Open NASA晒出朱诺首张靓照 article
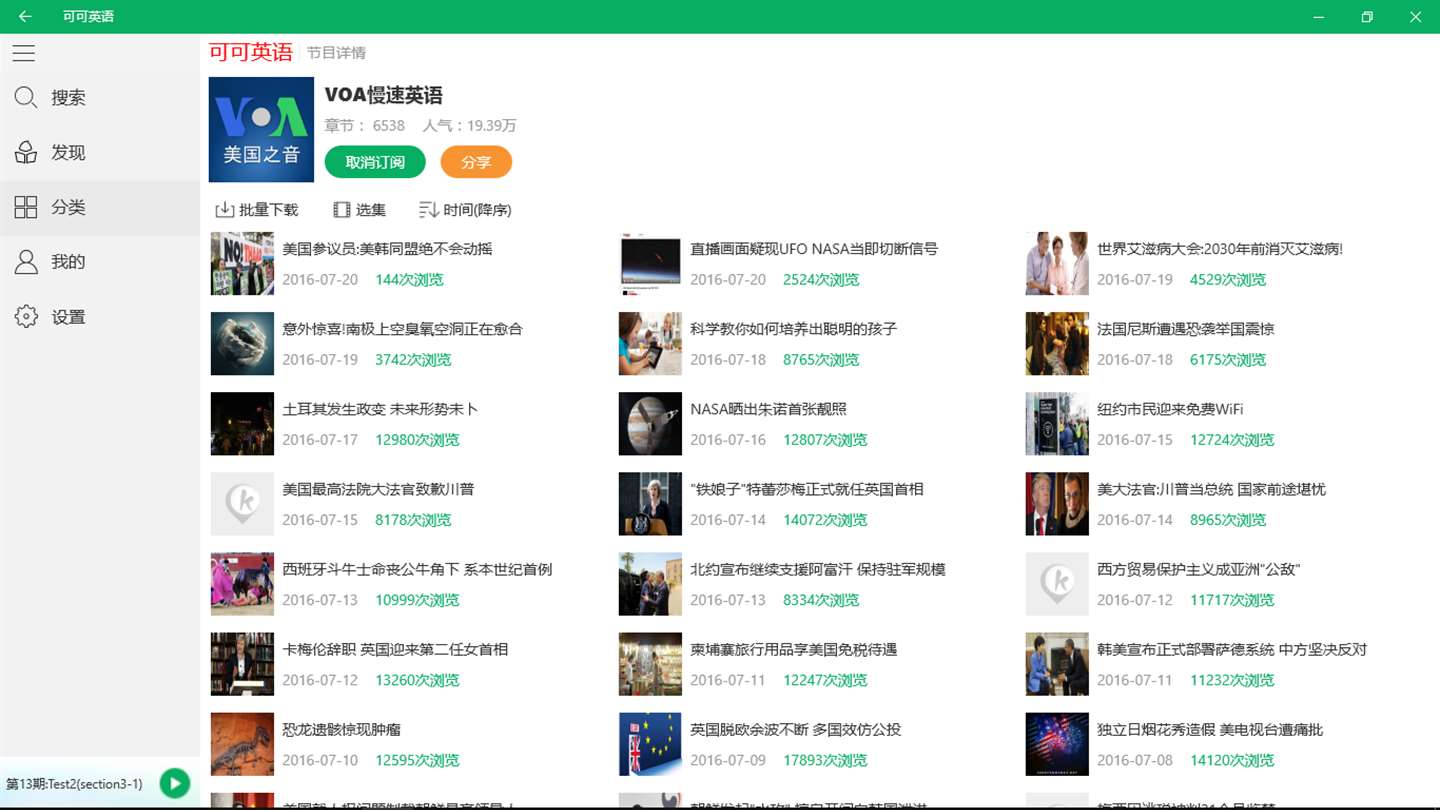The height and width of the screenshot is (810, 1440). pos(768,409)
